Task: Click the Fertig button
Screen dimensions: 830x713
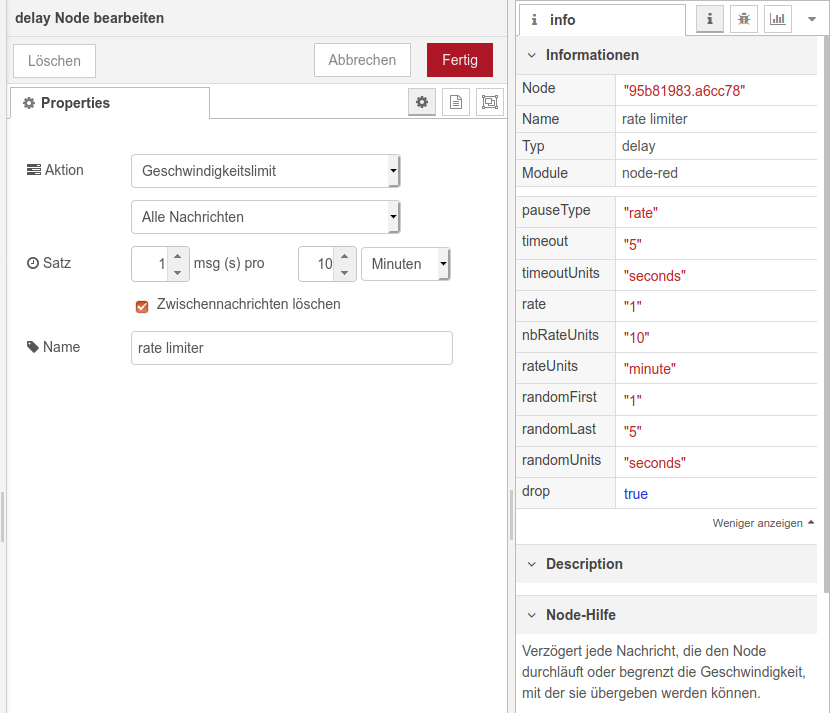Action: click(459, 60)
